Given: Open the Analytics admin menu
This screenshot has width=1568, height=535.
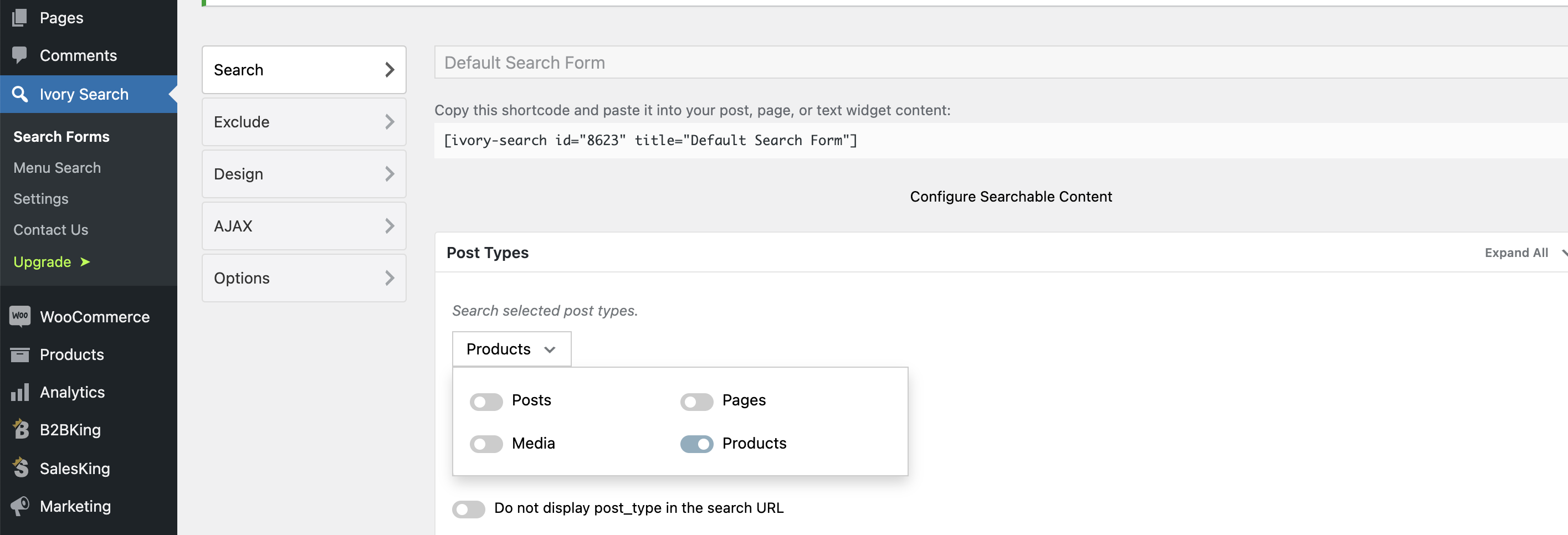Looking at the screenshot, I should tap(89, 392).
